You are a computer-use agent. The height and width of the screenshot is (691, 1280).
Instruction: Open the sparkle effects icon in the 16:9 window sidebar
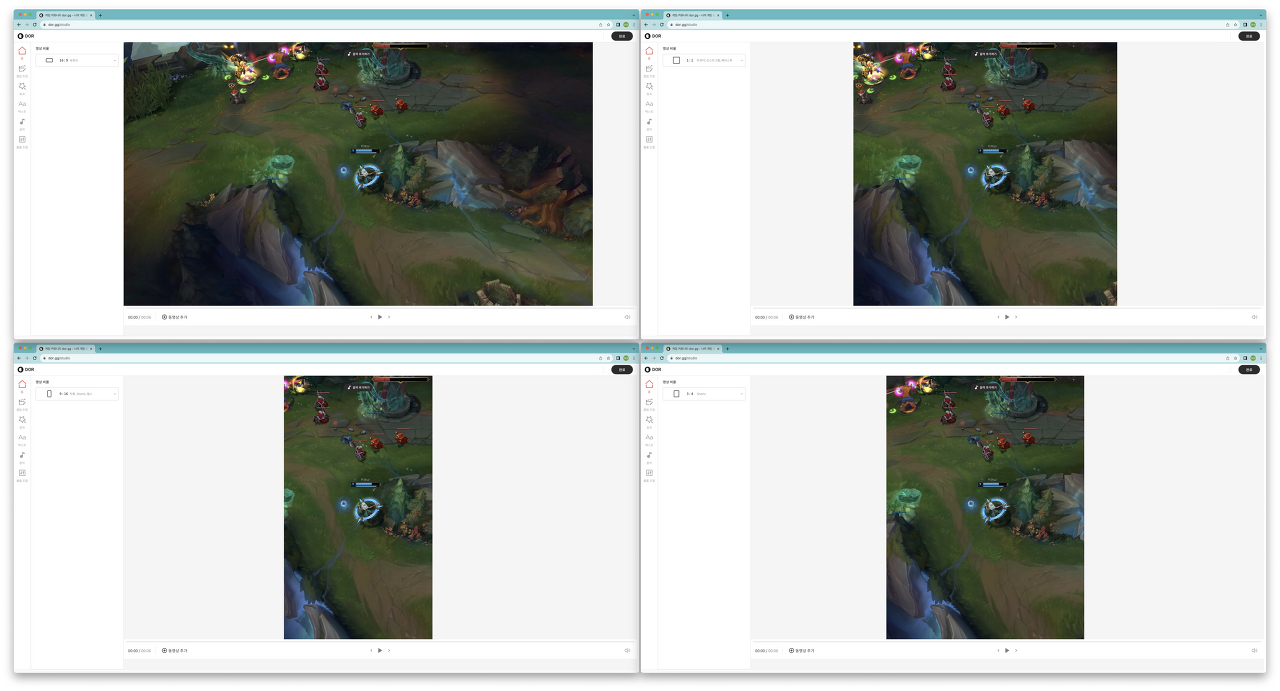tap(22, 88)
